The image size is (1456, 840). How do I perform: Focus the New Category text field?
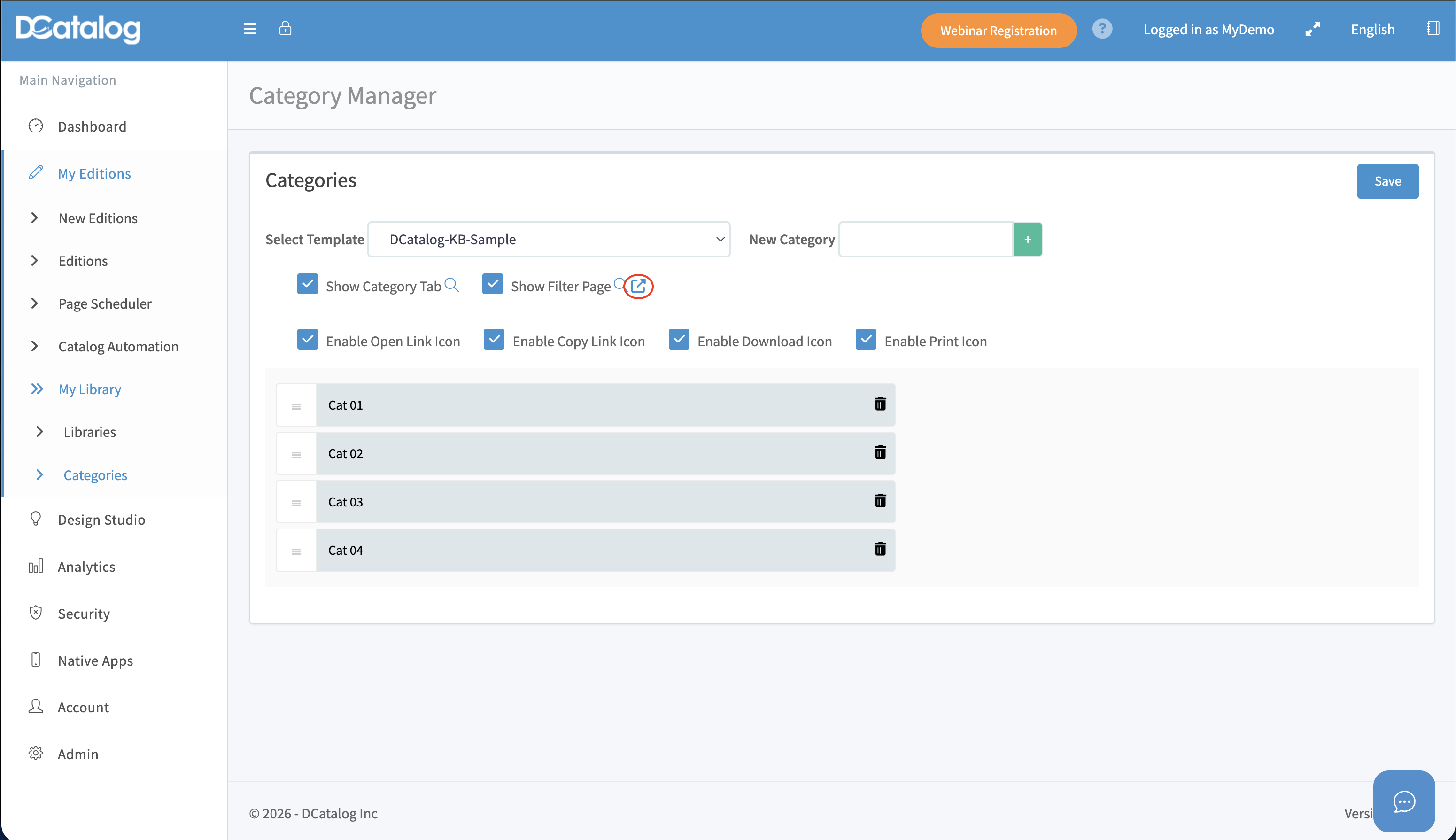926,240
